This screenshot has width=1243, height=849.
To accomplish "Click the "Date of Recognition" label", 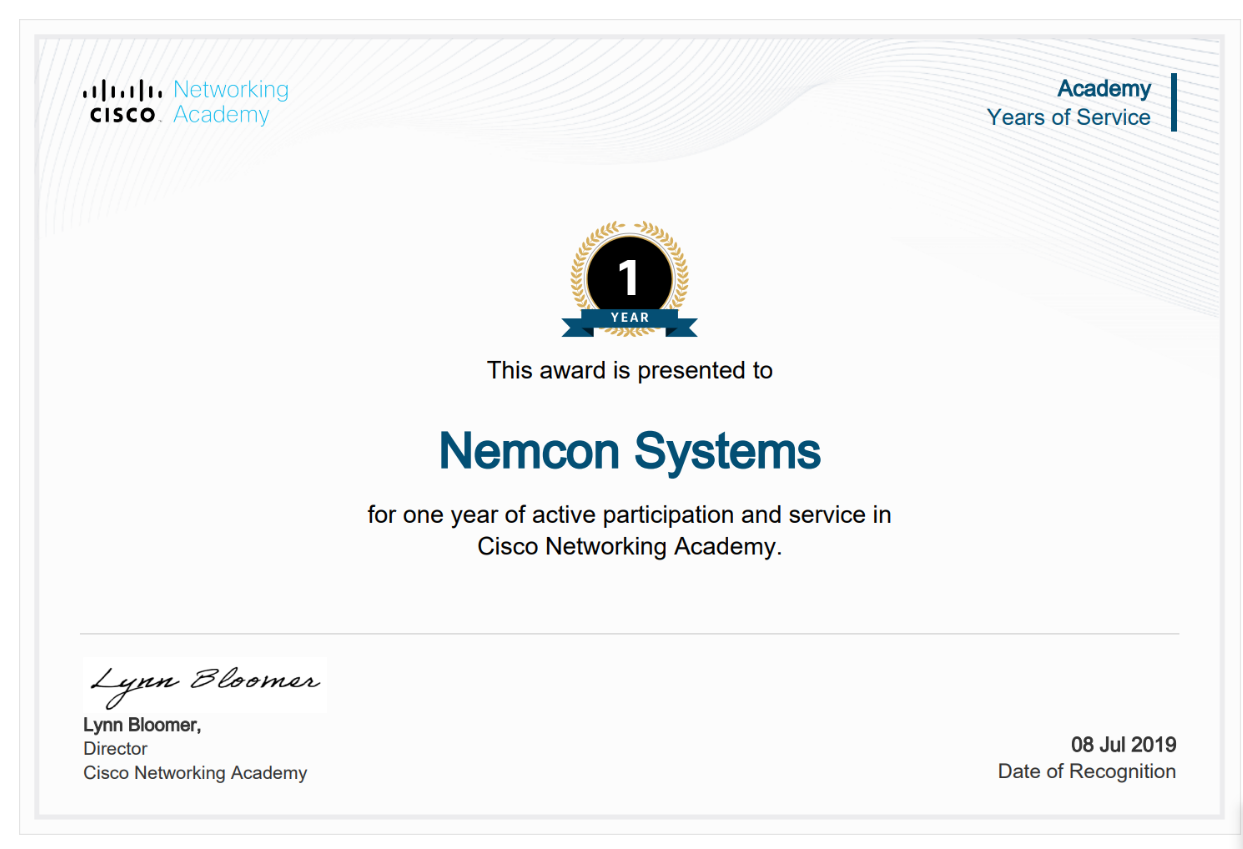I will pyautogui.click(x=1087, y=771).
